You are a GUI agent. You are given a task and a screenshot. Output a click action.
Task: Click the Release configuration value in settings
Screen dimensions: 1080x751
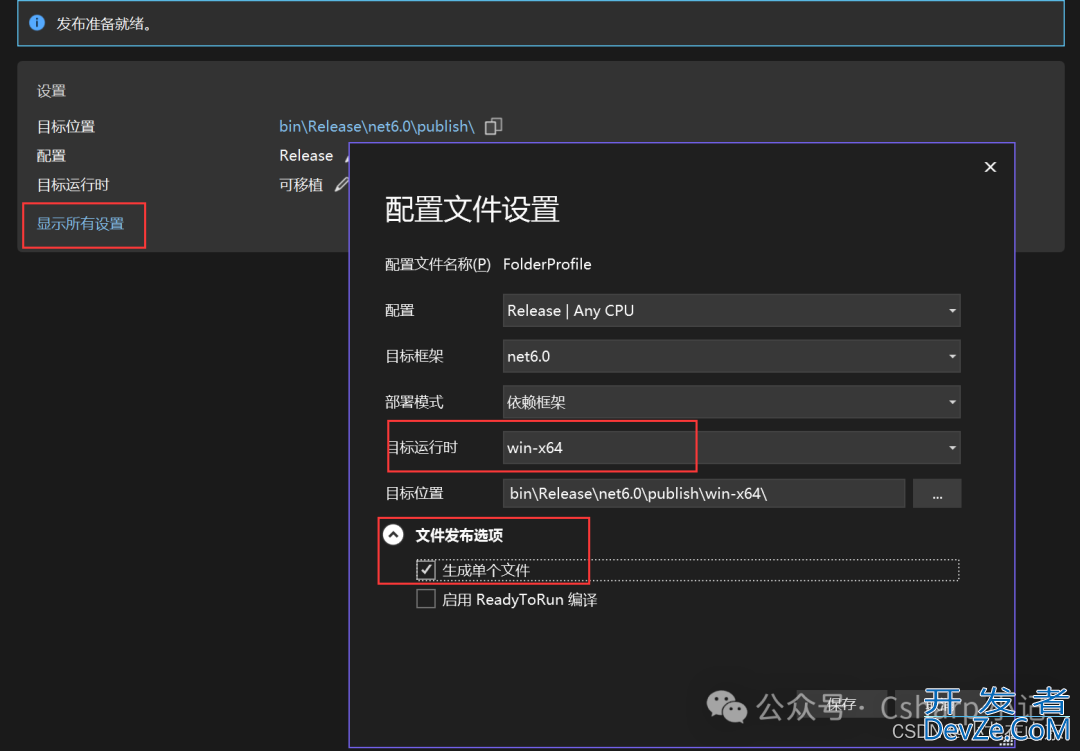(306, 156)
